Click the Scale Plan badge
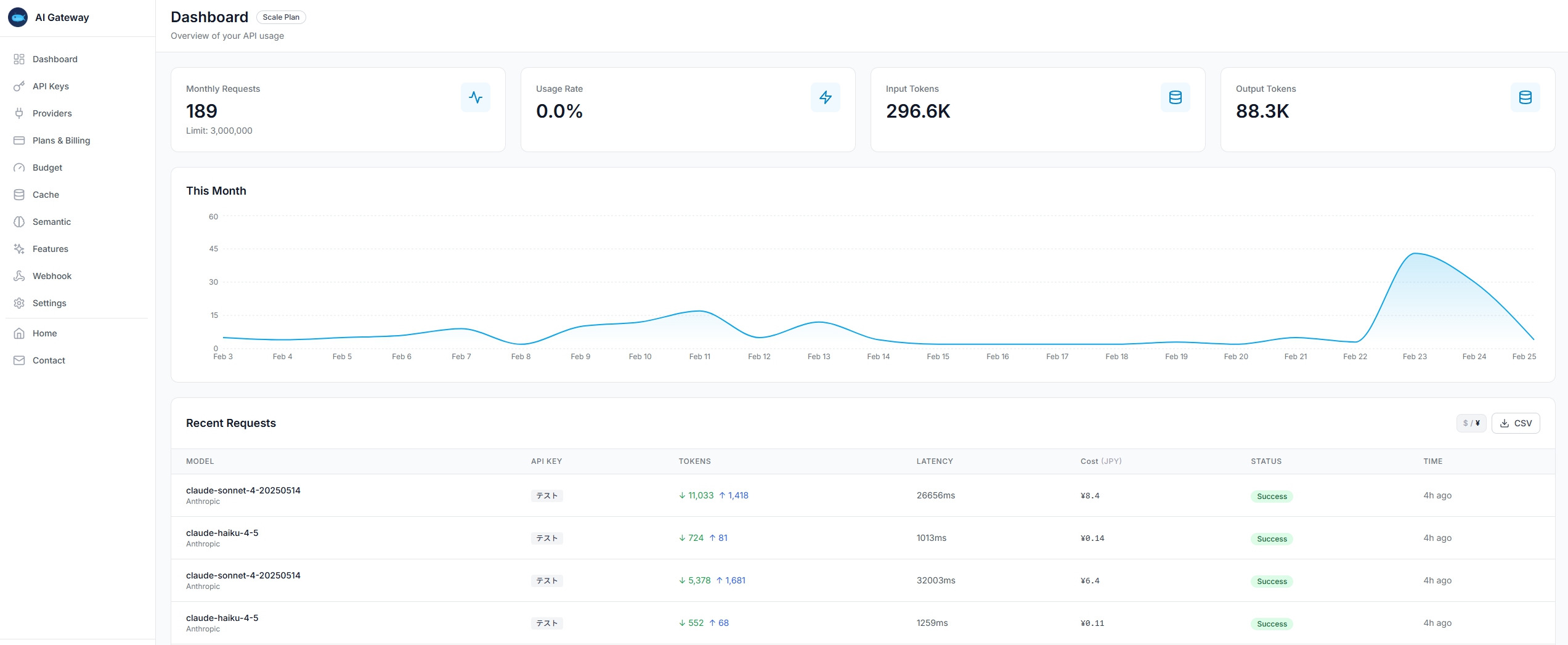The image size is (1568, 645). (x=281, y=17)
